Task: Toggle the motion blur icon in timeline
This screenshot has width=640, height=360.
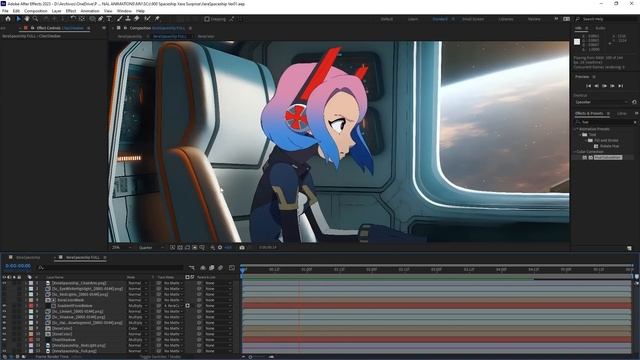Action: point(220,268)
